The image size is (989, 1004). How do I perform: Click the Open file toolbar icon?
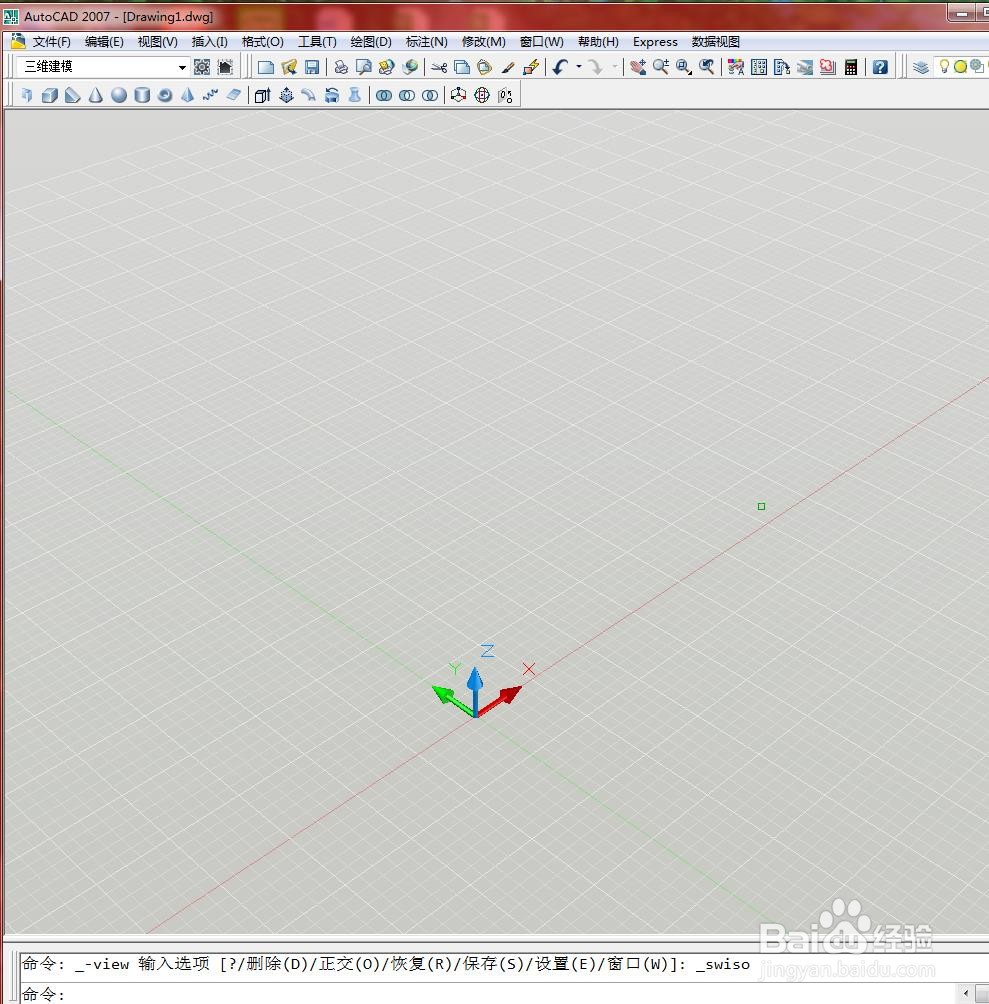[x=289, y=67]
